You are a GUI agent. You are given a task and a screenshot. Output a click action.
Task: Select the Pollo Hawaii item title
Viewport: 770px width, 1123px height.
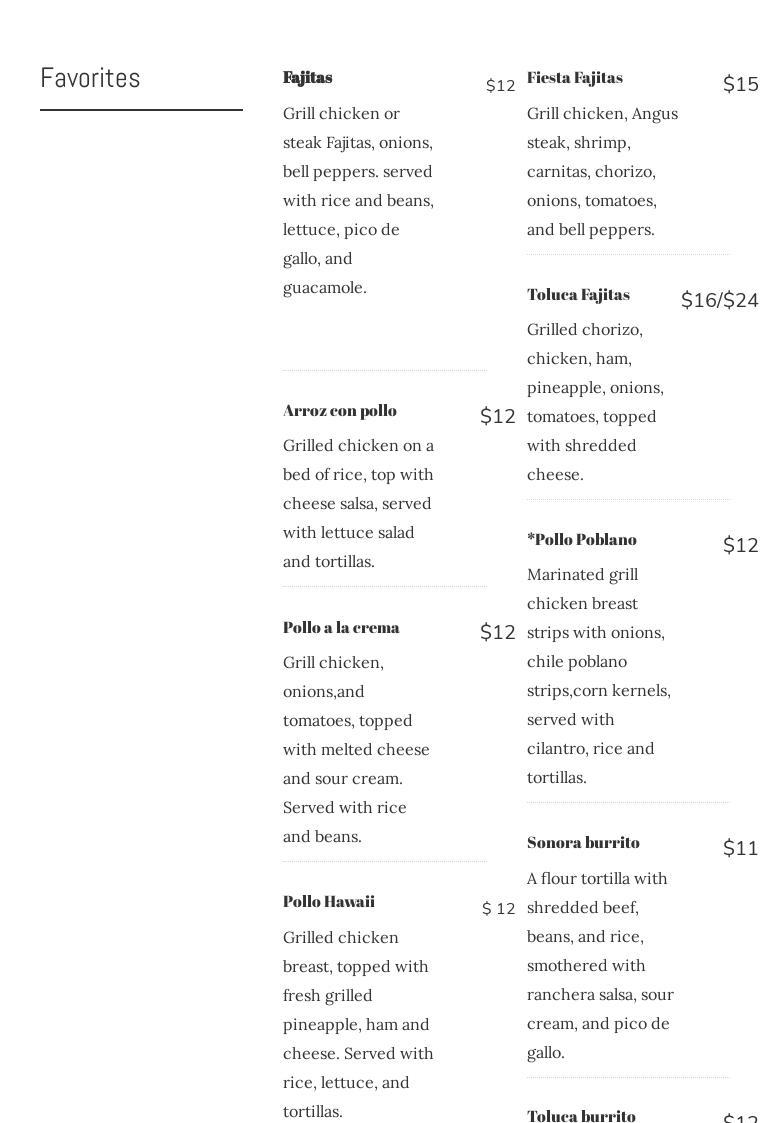[x=329, y=901]
